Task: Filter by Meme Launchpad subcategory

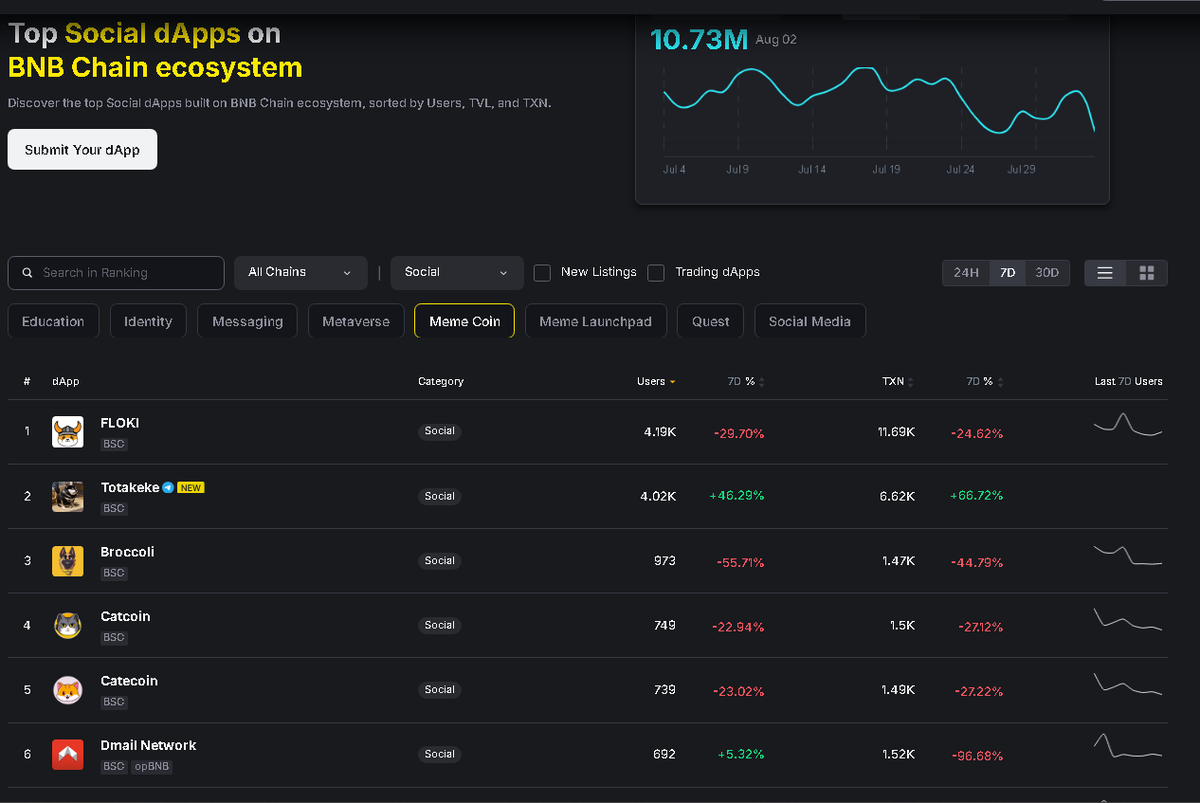Action: coord(595,321)
